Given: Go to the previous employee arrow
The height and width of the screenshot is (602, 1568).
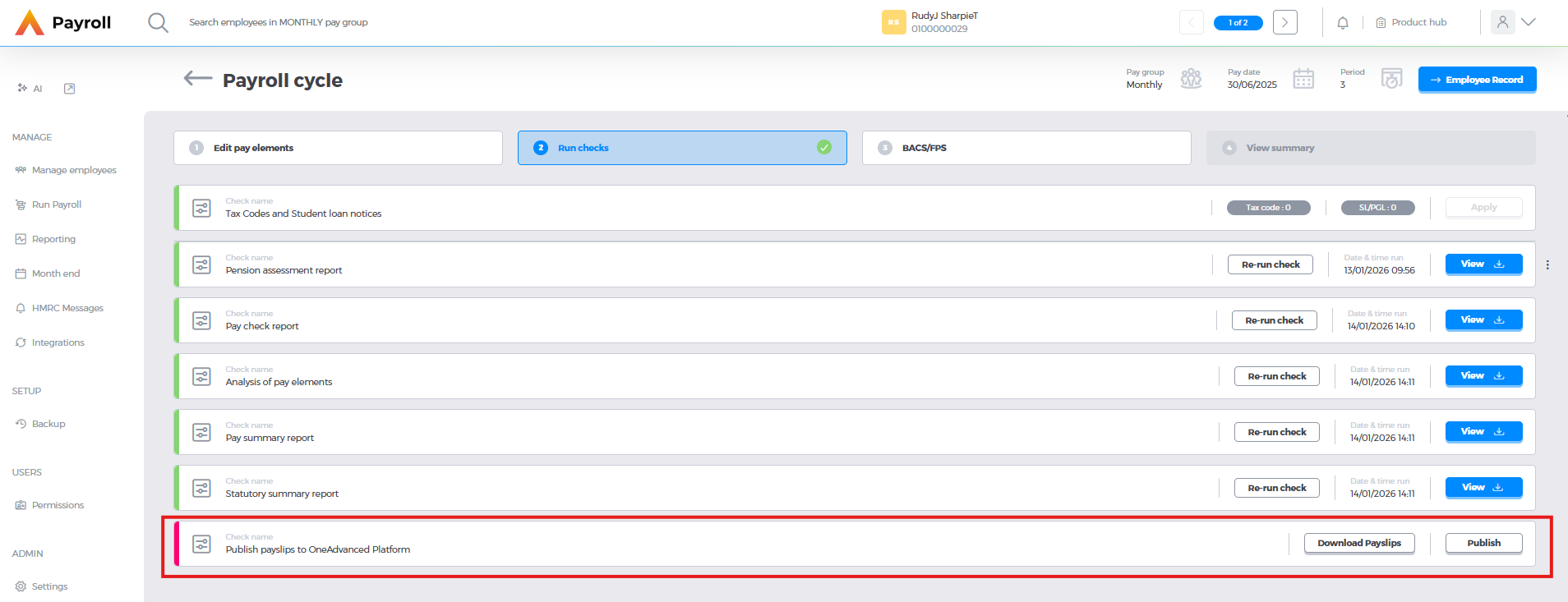Looking at the screenshot, I should tap(1192, 22).
